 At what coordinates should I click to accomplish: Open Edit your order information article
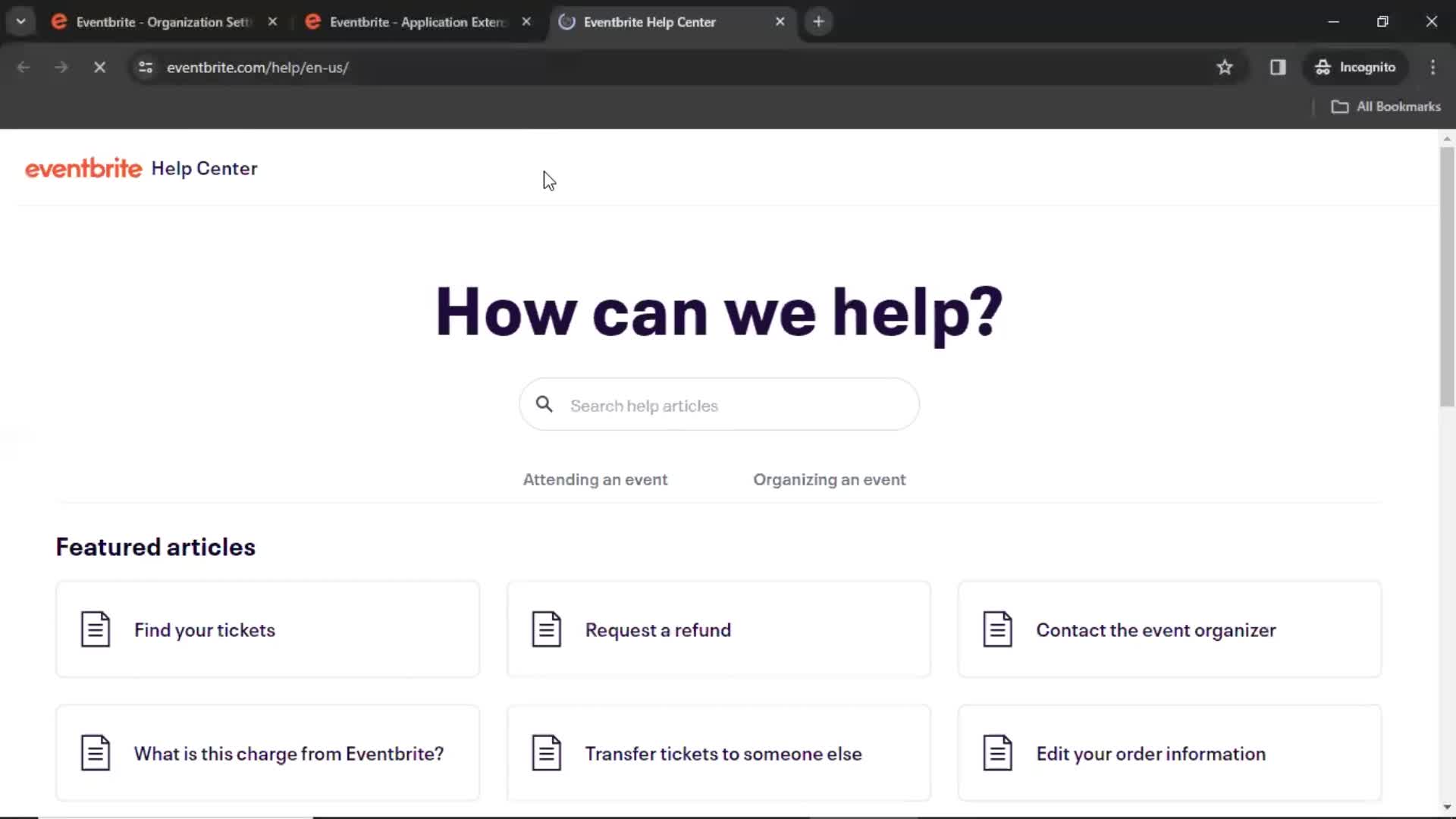point(1169,753)
